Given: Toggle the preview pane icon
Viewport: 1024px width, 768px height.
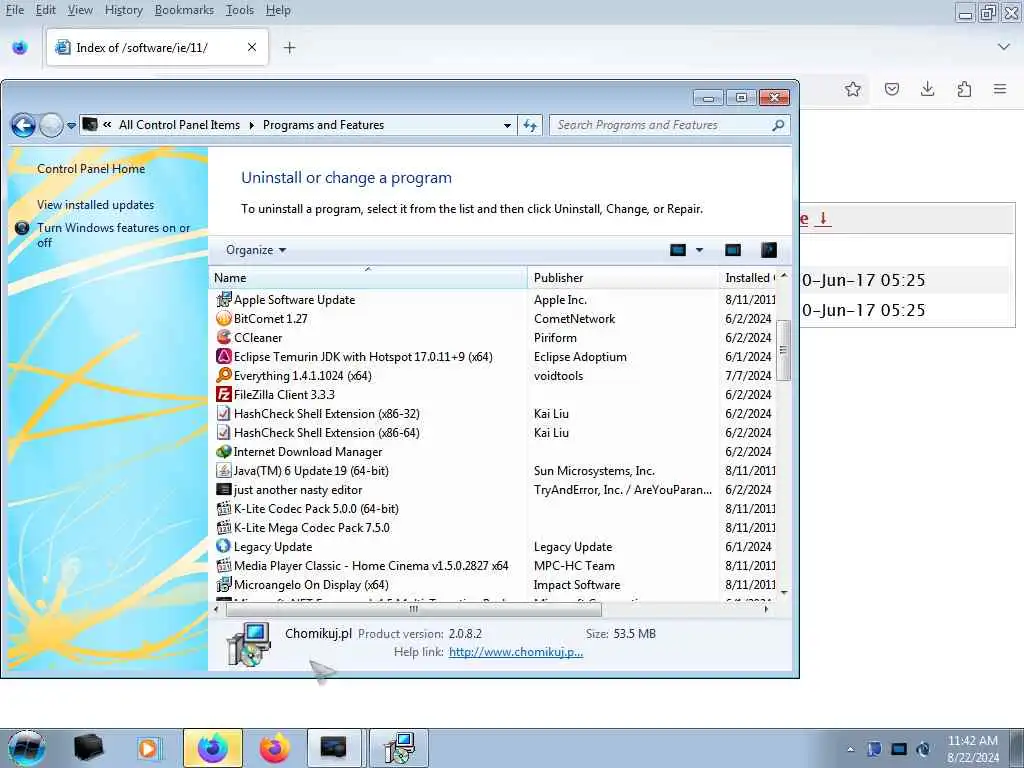Looking at the screenshot, I should [733, 250].
